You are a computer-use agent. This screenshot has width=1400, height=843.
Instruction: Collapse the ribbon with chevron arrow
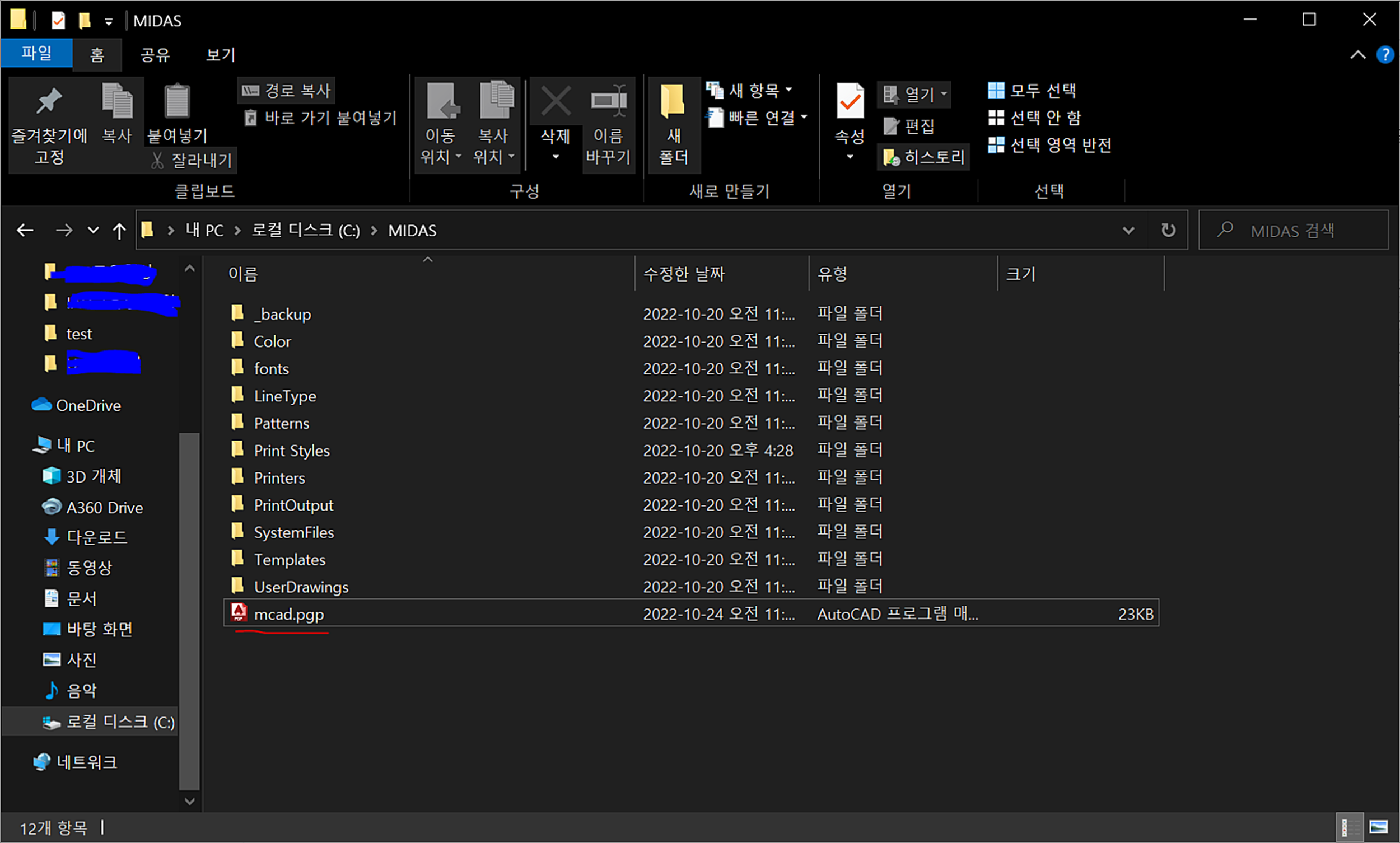tap(1357, 55)
